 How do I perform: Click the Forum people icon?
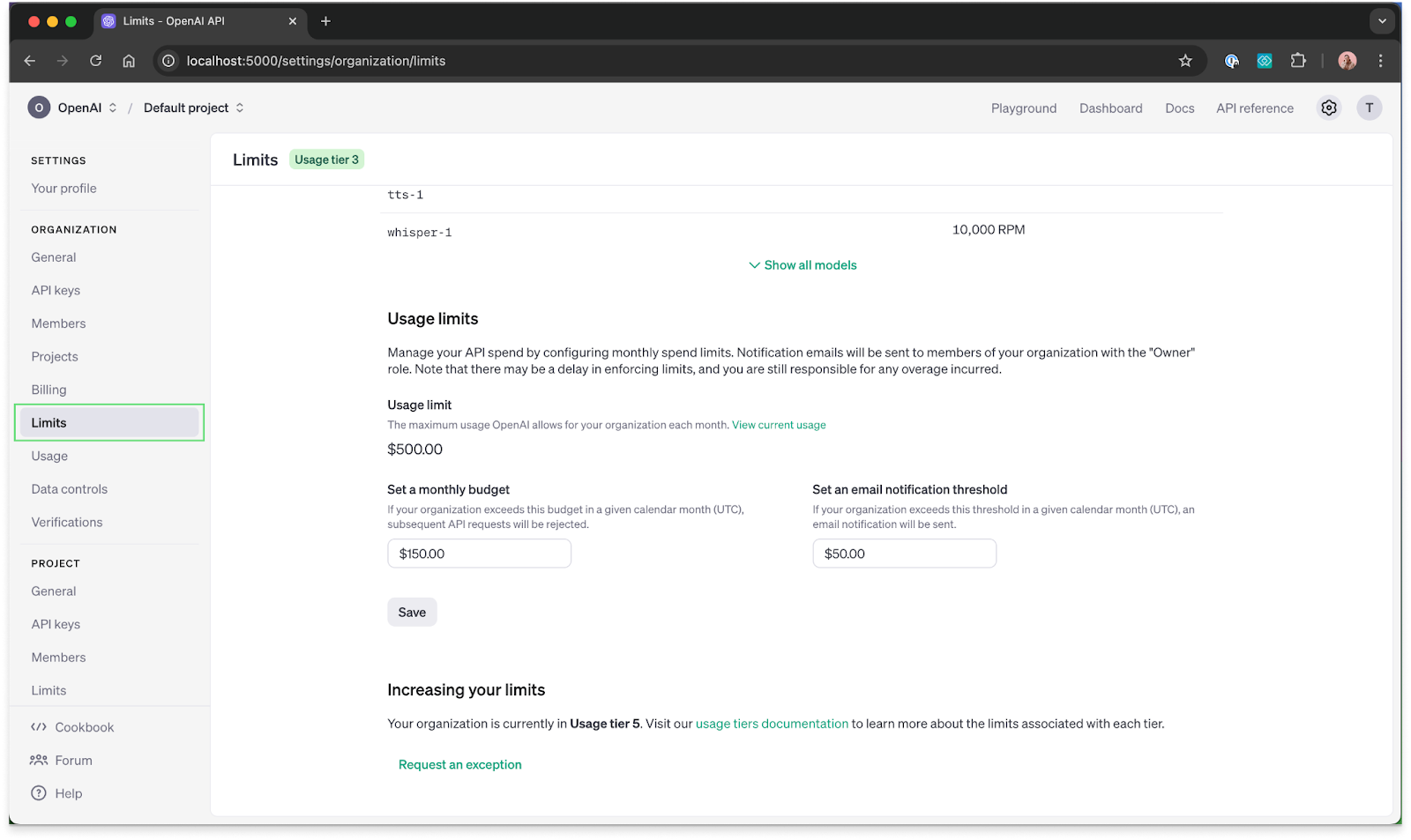(39, 760)
